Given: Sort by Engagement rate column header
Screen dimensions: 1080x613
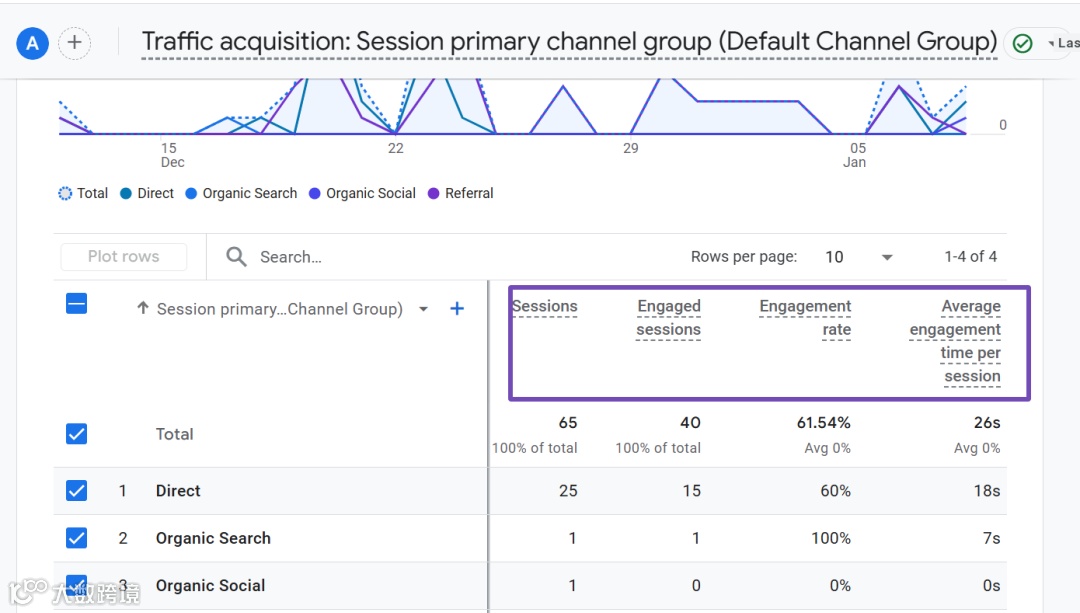Looking at the screenshot, I should (x=805, y=318).
